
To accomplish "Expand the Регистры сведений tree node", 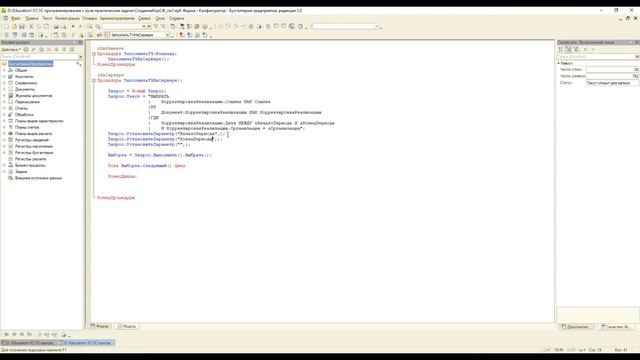I will click(x=4, y=140).
